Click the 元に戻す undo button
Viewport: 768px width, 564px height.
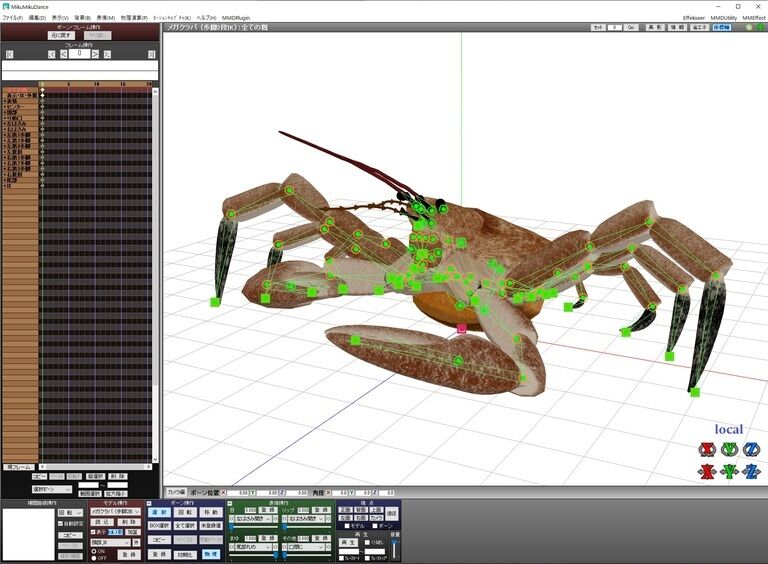tap(61, 35)
